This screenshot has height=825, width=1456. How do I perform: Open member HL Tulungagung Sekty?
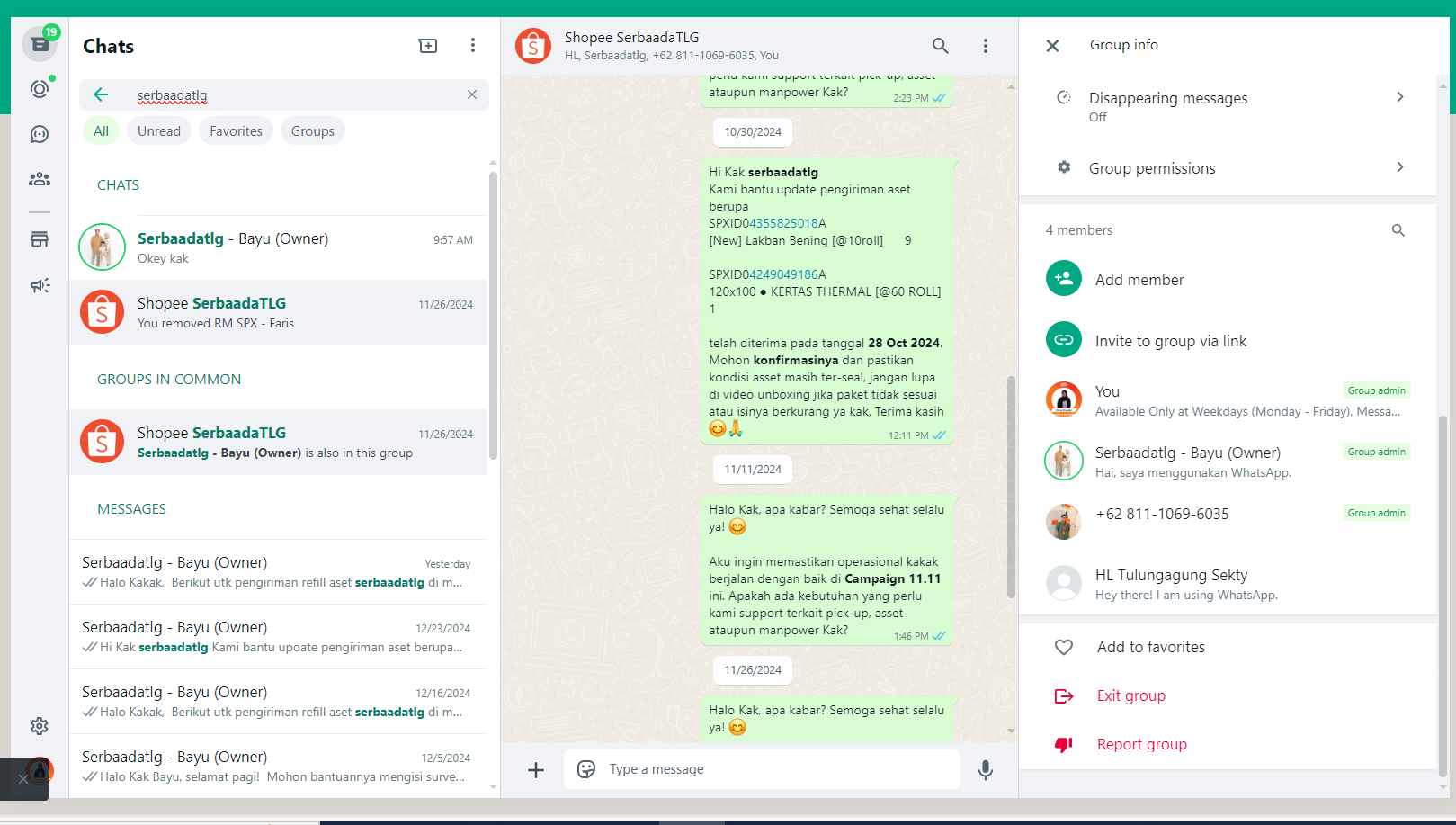click(x=1228, y=583)
